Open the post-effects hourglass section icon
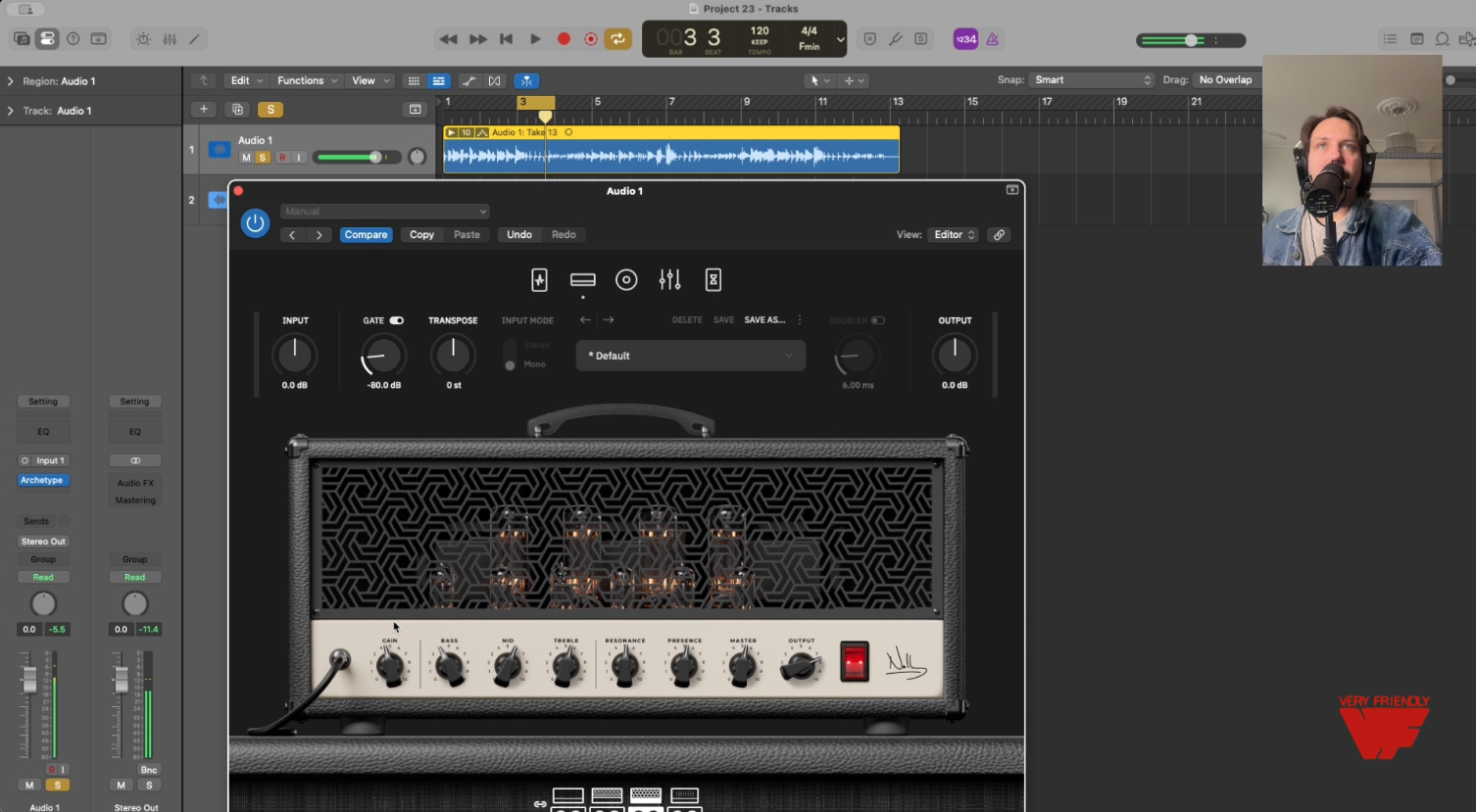The image size is (1476, 812). (713, 280)
